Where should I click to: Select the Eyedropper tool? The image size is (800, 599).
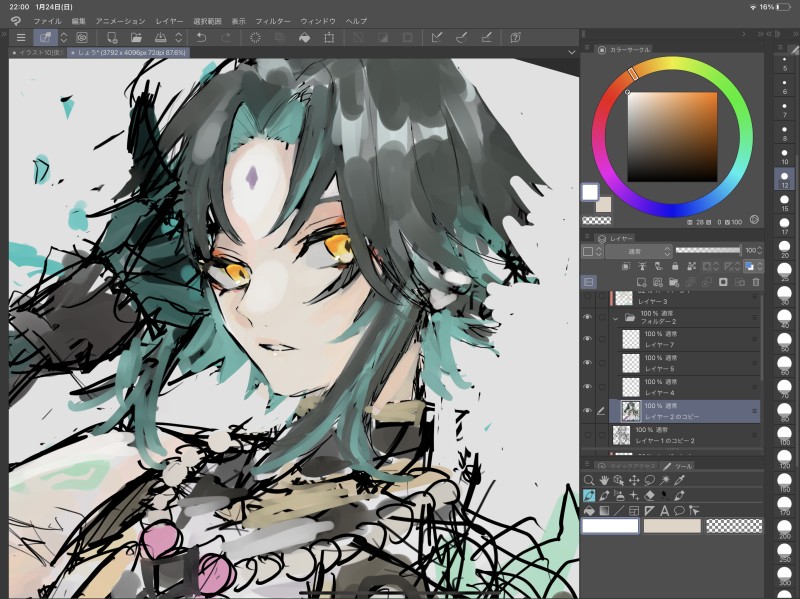point(680,480)
